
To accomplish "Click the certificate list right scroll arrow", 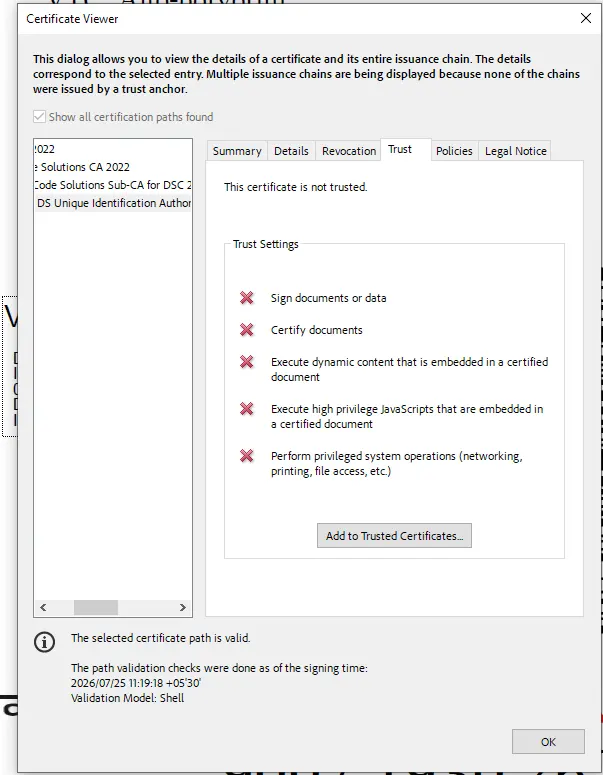I will click(x=182, y=607).
